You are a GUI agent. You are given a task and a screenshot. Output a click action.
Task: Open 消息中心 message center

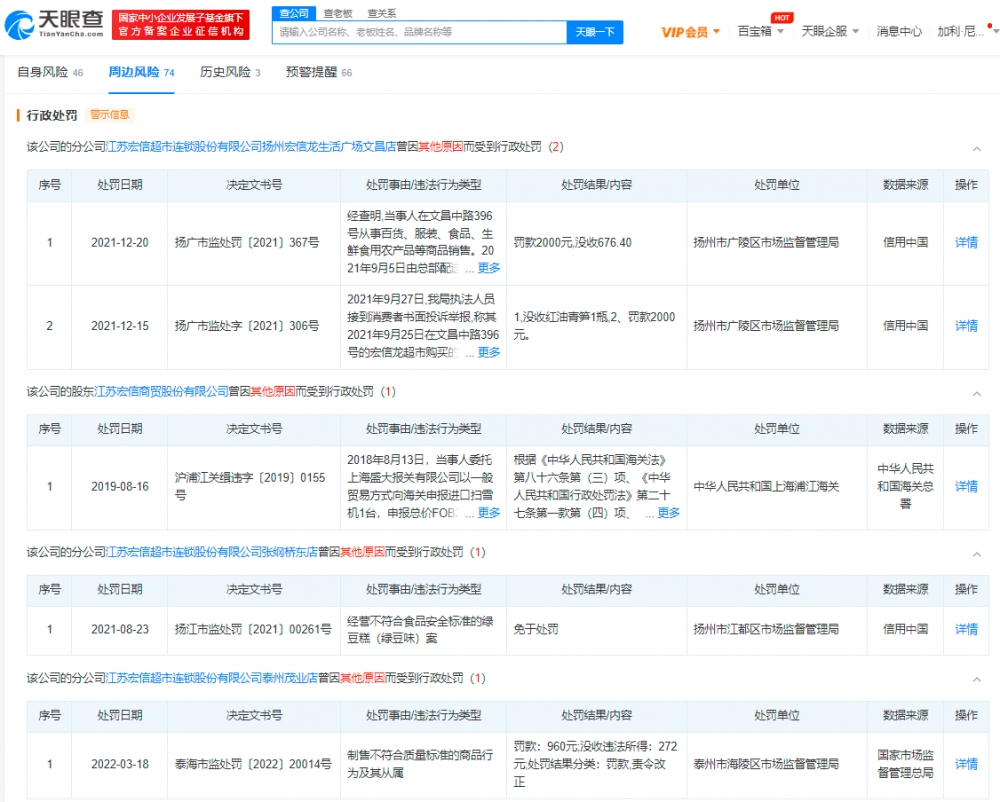click(899, 31)
